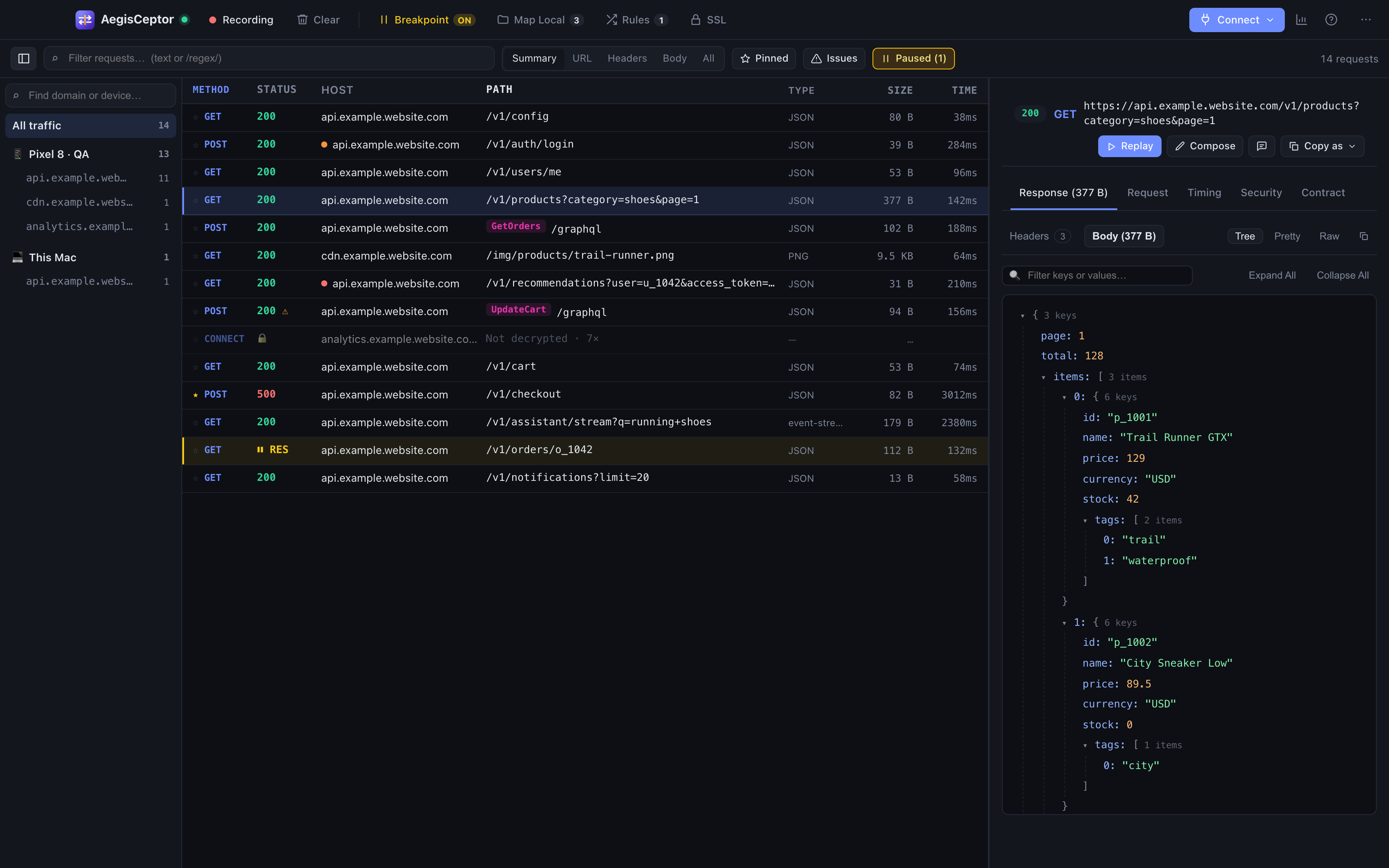Open the Connect dropdown button
Viewport: 1389px width, 868px height.
[1236, 20]
